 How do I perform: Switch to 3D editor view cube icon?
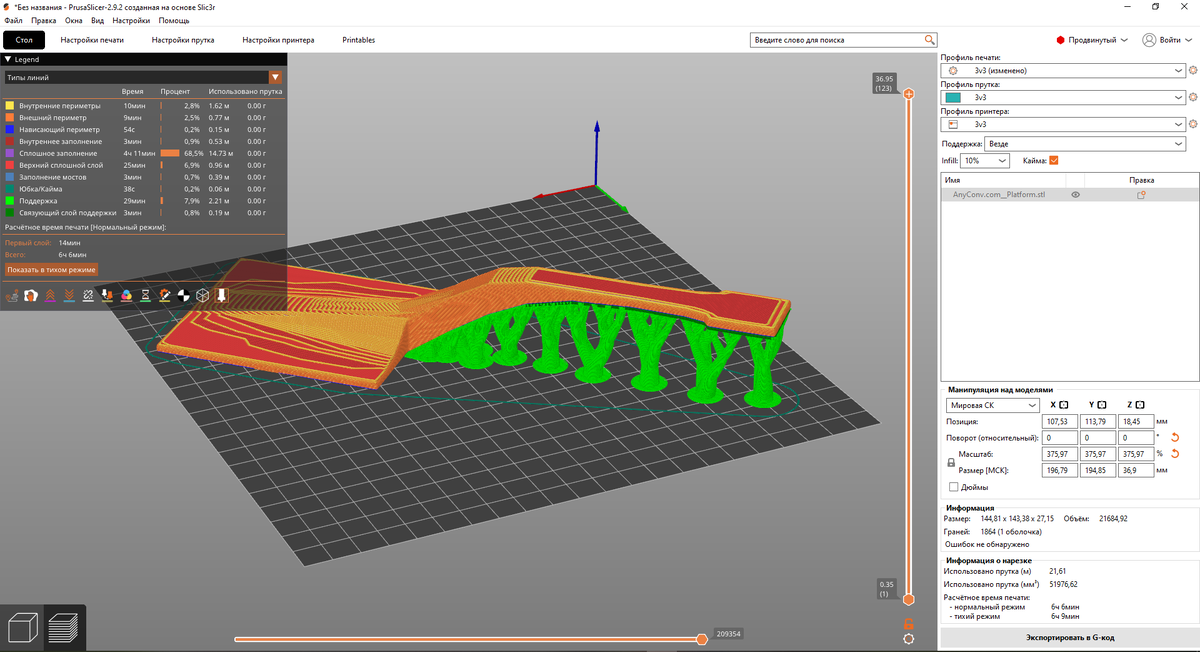(x=22, y=628)
